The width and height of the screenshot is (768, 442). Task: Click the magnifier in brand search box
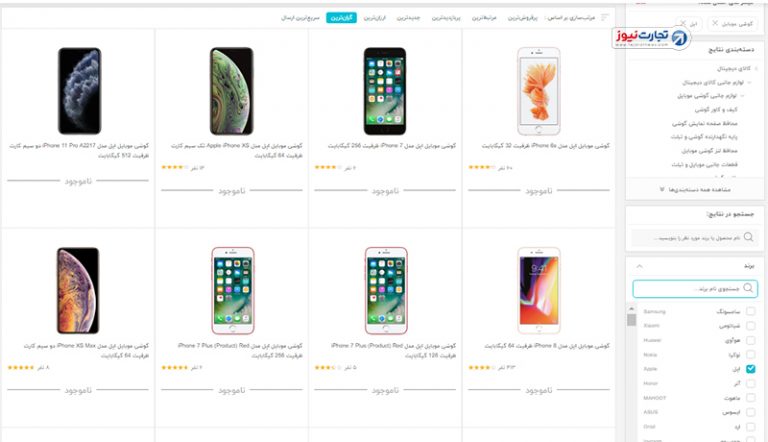click(x=747, y=288)
